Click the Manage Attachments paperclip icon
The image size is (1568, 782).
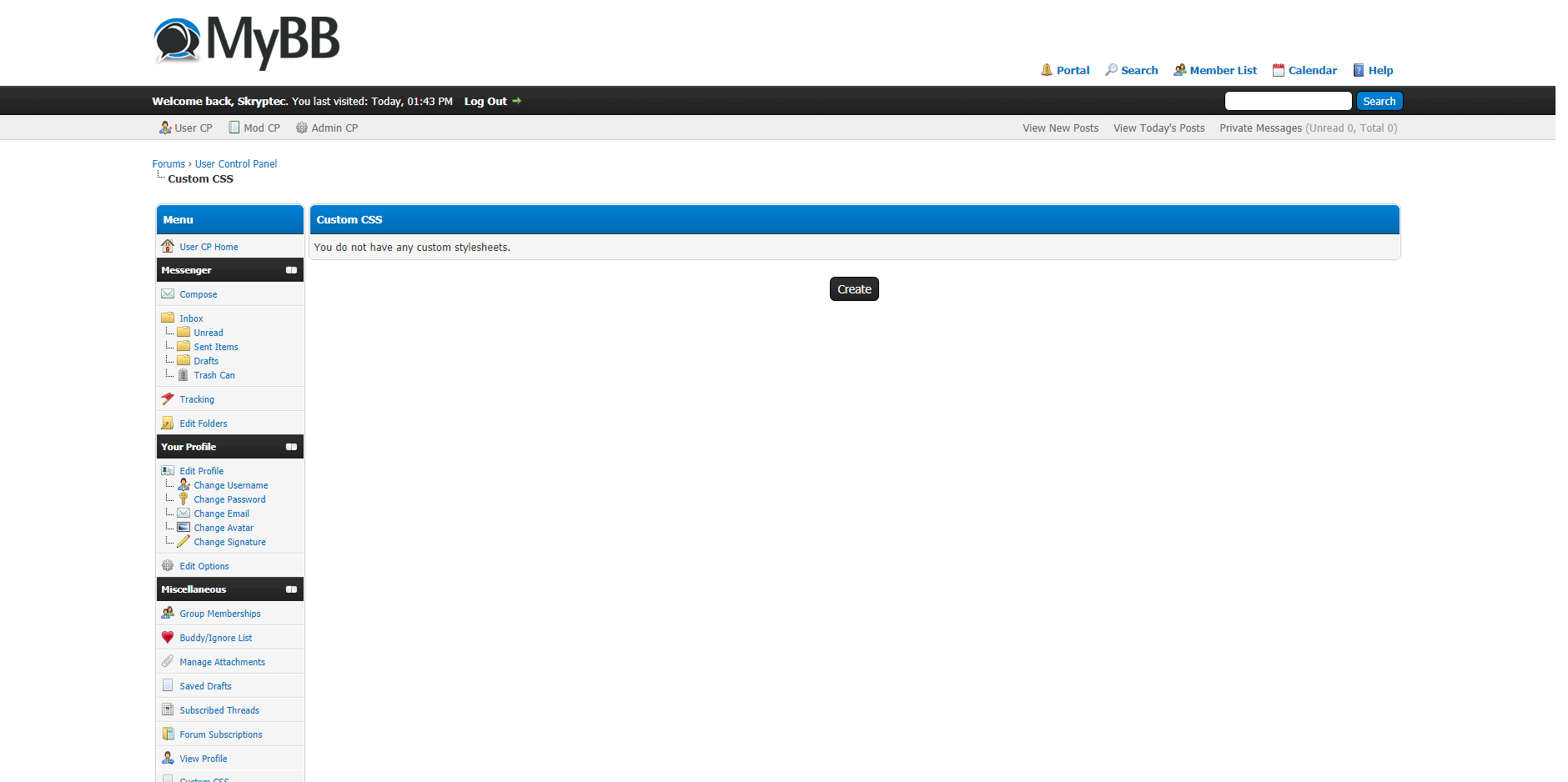click(x=168, y=661)
